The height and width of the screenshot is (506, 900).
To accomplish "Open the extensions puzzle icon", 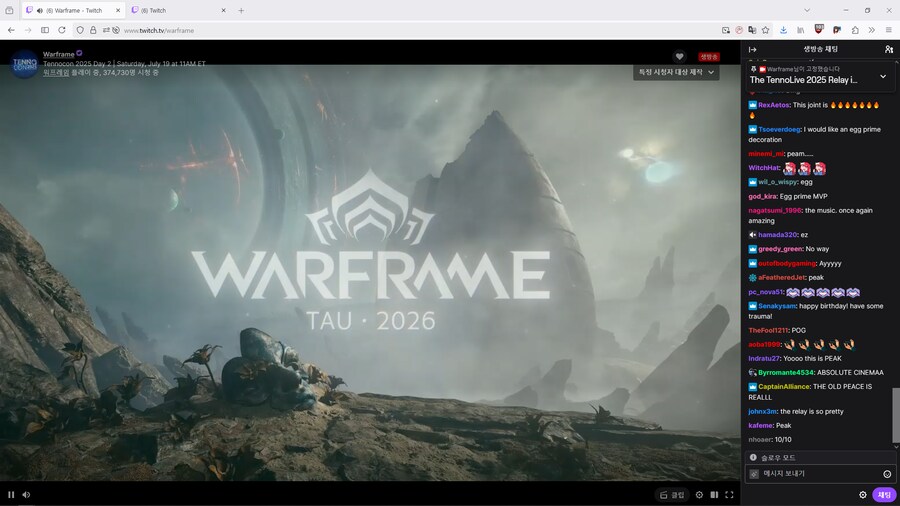I will pyautogui.click(x=855, y=30).
